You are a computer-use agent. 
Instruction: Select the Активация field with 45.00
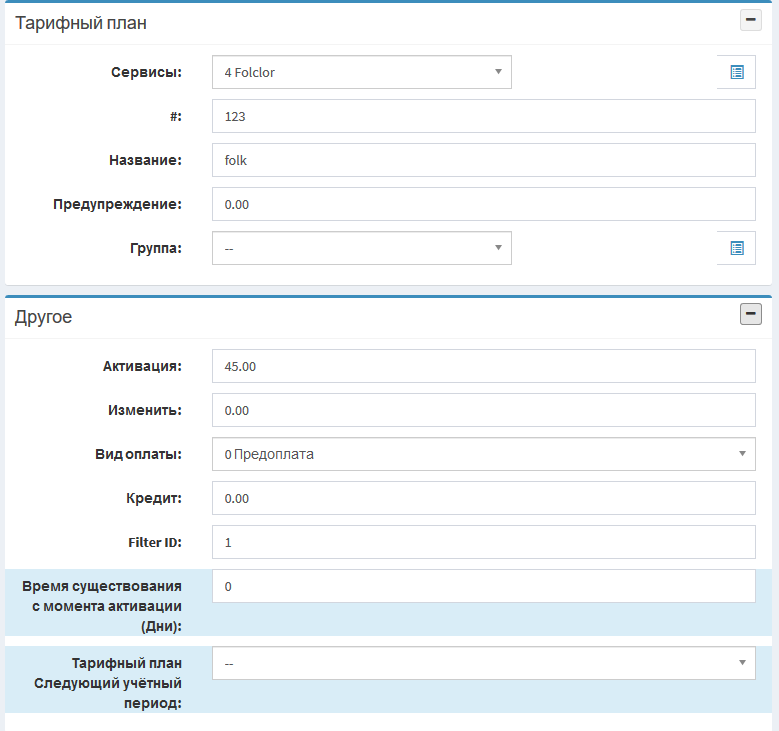(x=483, y=366)
